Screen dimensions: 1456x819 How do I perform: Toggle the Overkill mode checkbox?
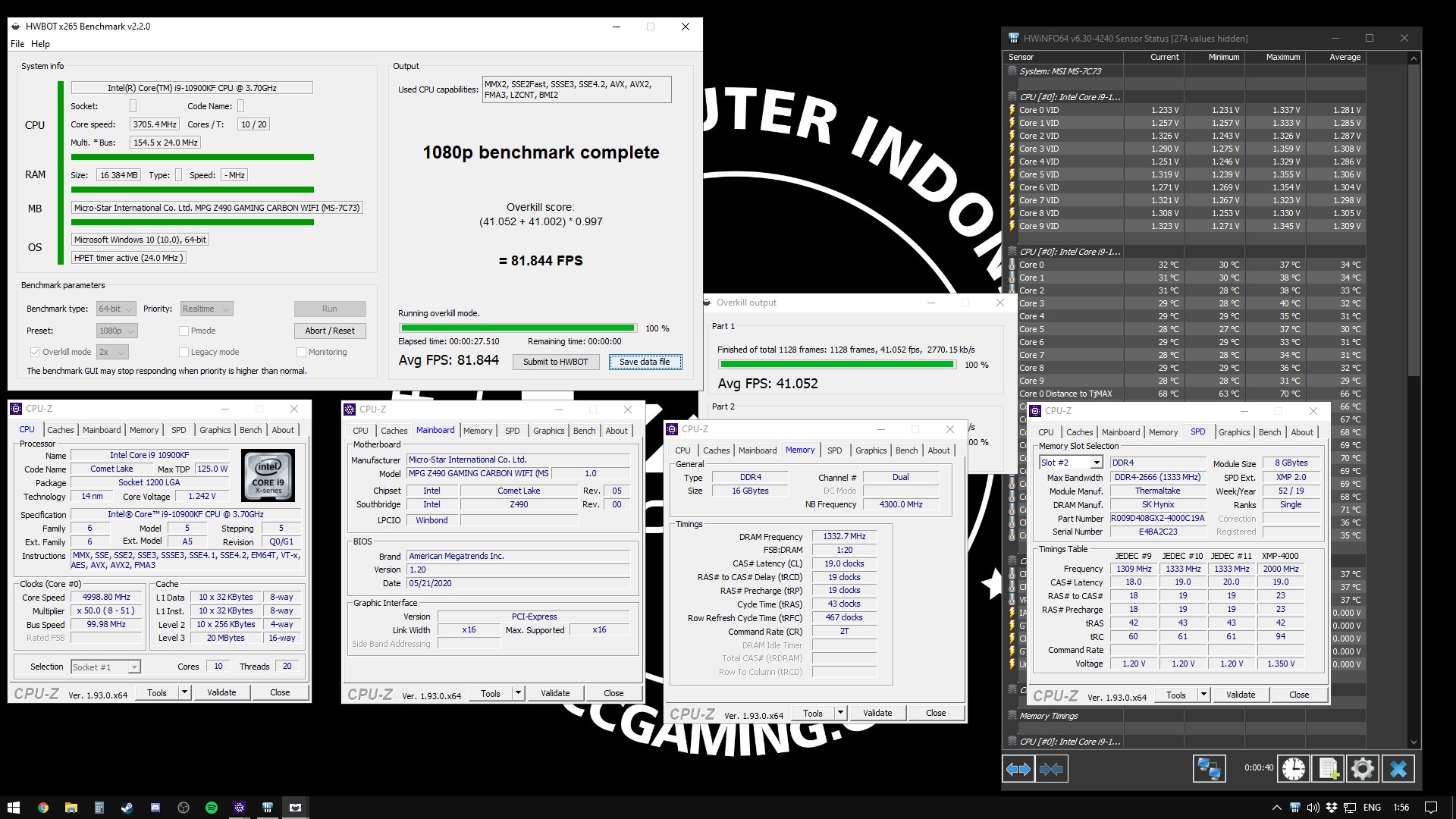35,352
